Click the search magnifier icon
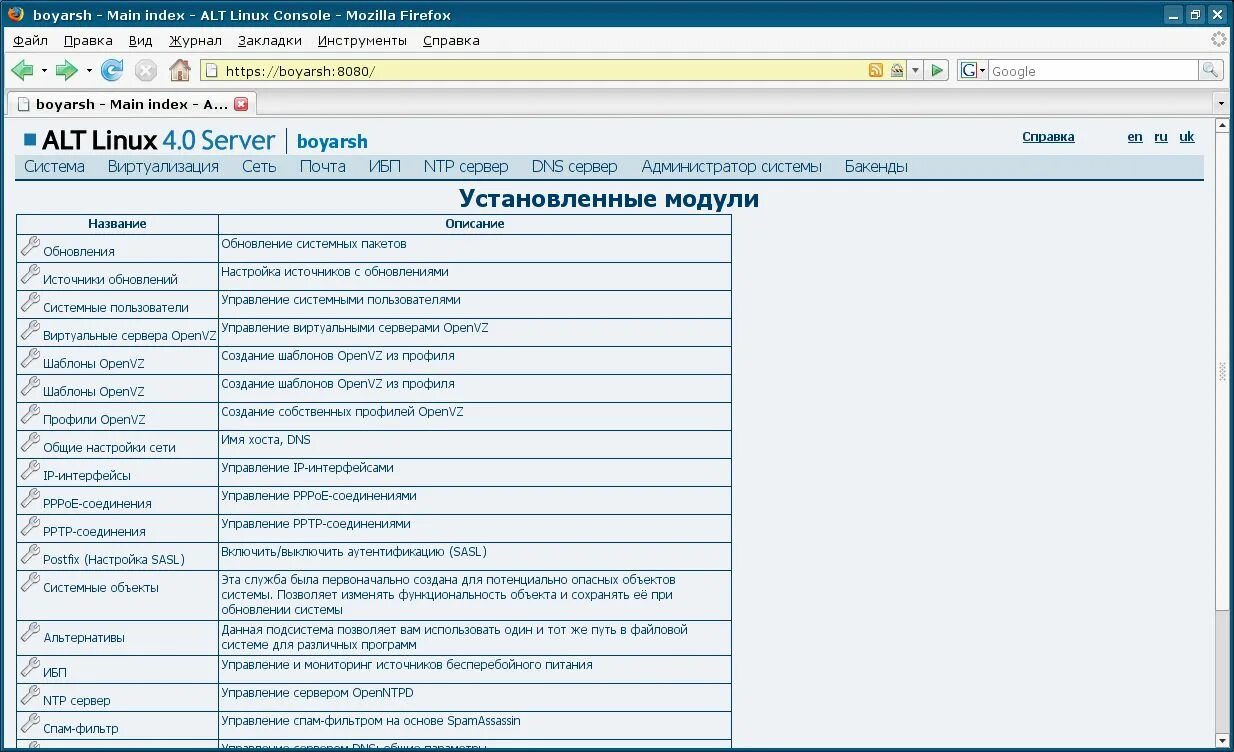Viewport: 1234px width, 752px height. pyautogui.click(x=1210, y=70)
